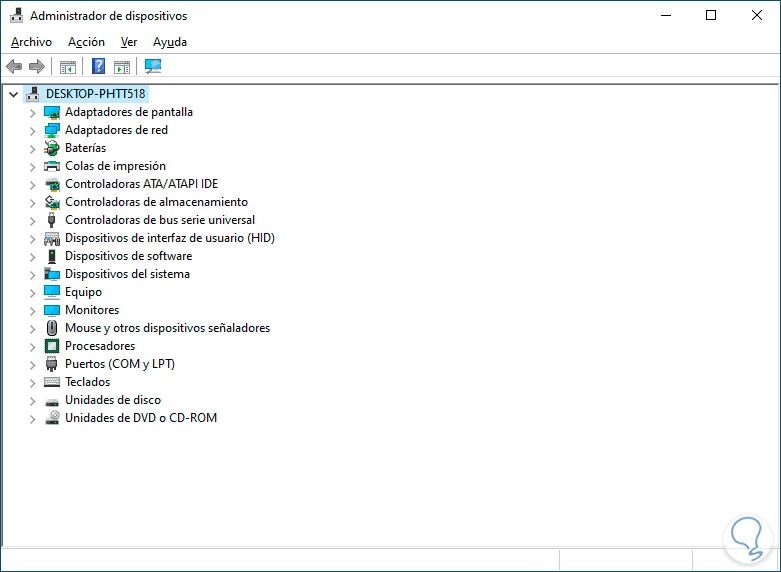Click the Back arrow toolbar icon
The width and height of the screenshot is (781, 572).
tap(14, 66)
